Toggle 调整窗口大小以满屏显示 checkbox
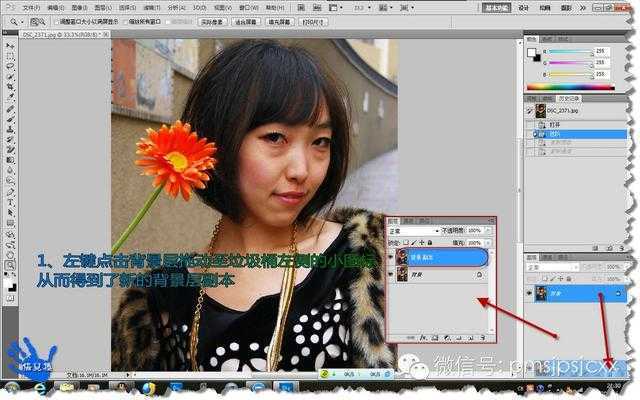640x400 pixels. point(56,22)
